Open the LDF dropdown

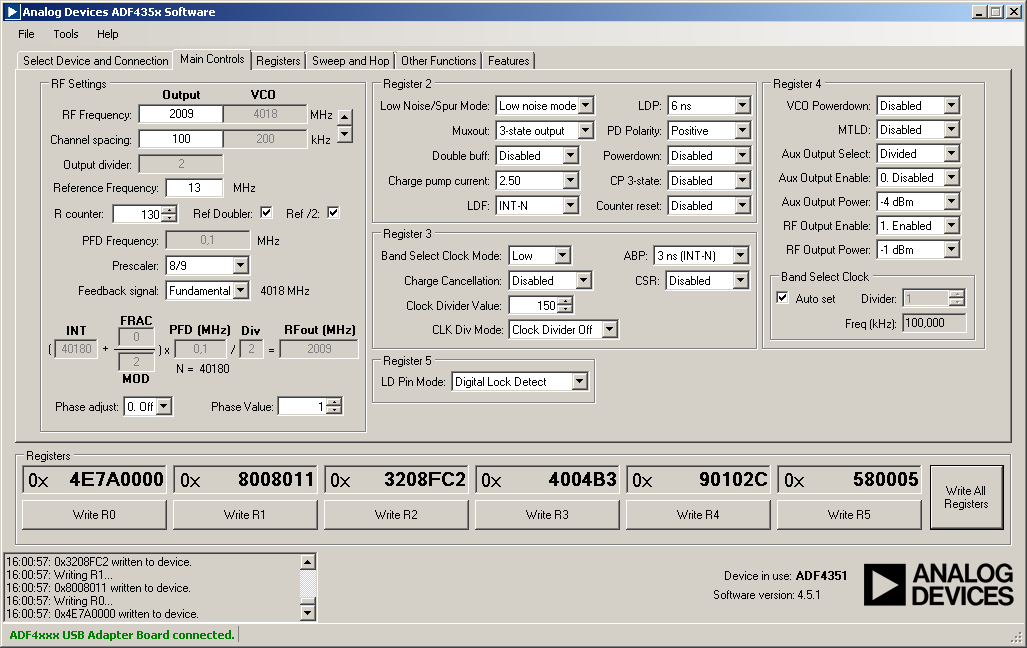coord(570,205)
